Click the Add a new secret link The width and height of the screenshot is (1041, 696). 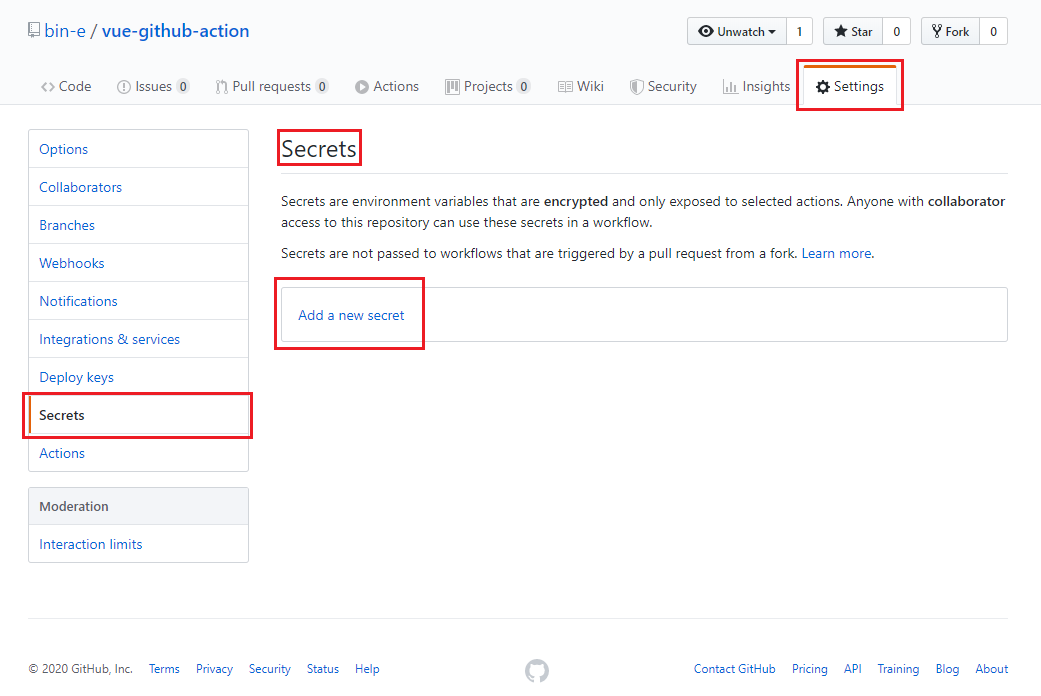[x=351, y=315]
